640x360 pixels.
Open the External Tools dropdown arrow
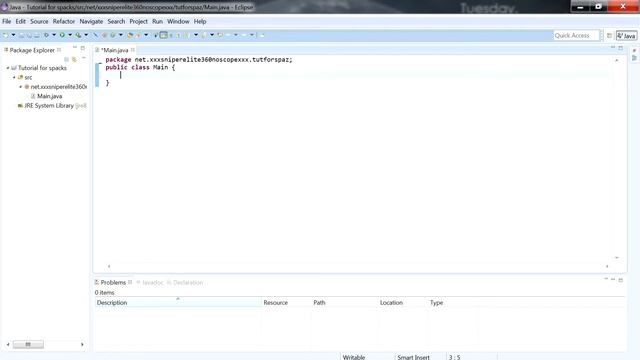pos(86,35)
